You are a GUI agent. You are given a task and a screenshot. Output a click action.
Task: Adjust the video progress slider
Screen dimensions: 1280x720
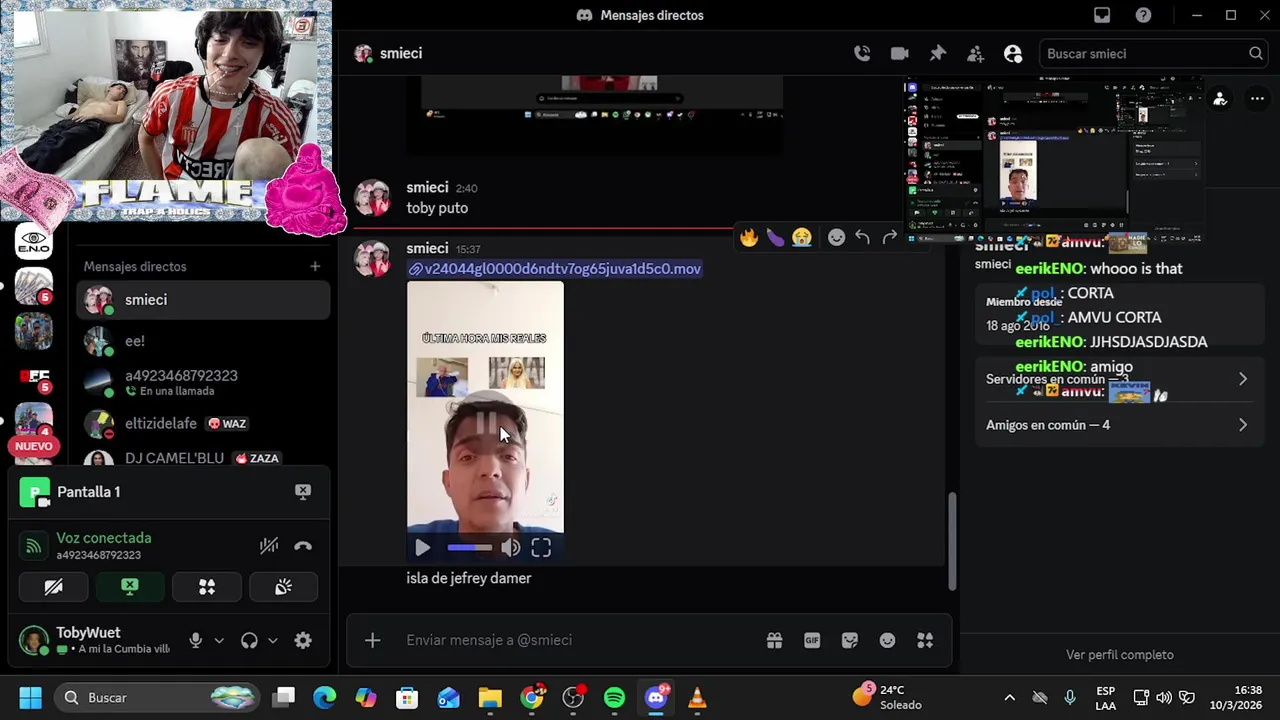[x=469, y=547]
